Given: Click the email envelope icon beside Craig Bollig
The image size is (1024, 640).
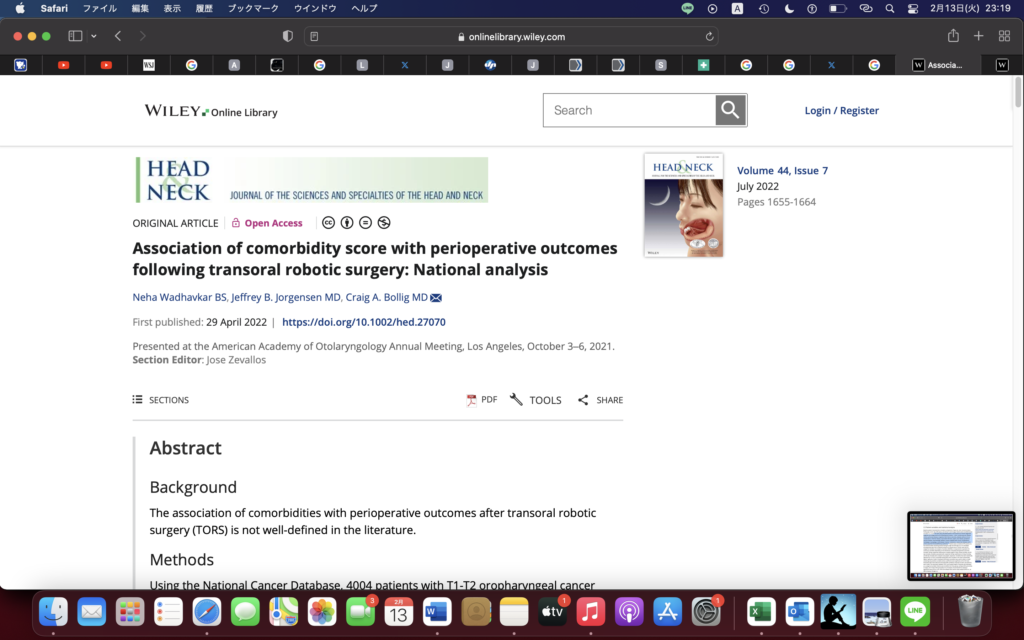Looking at the screenshot, I should pos(436,298).
